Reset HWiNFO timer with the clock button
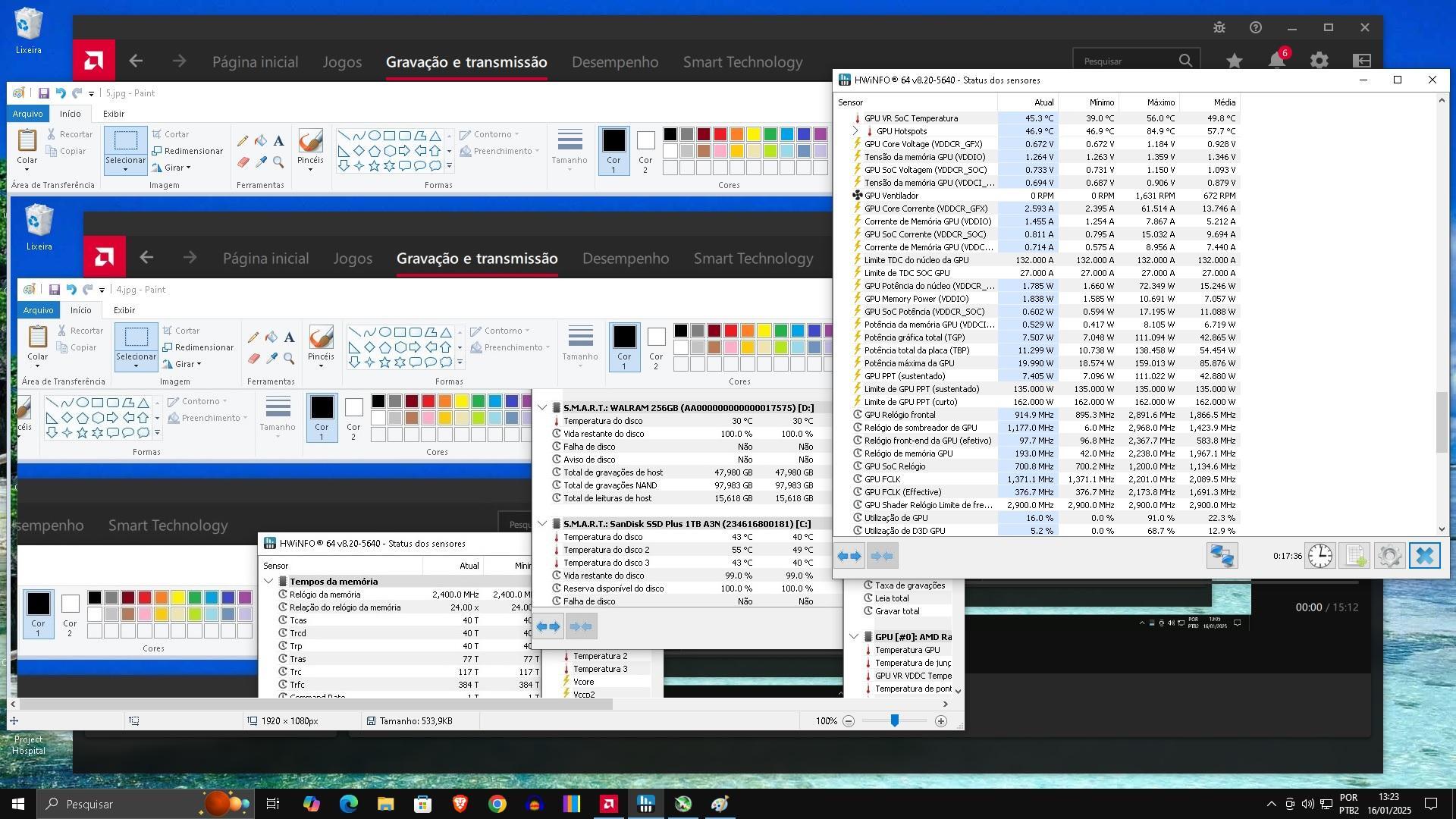Viewport: 1456px width, 819px height. [1320, 557]
